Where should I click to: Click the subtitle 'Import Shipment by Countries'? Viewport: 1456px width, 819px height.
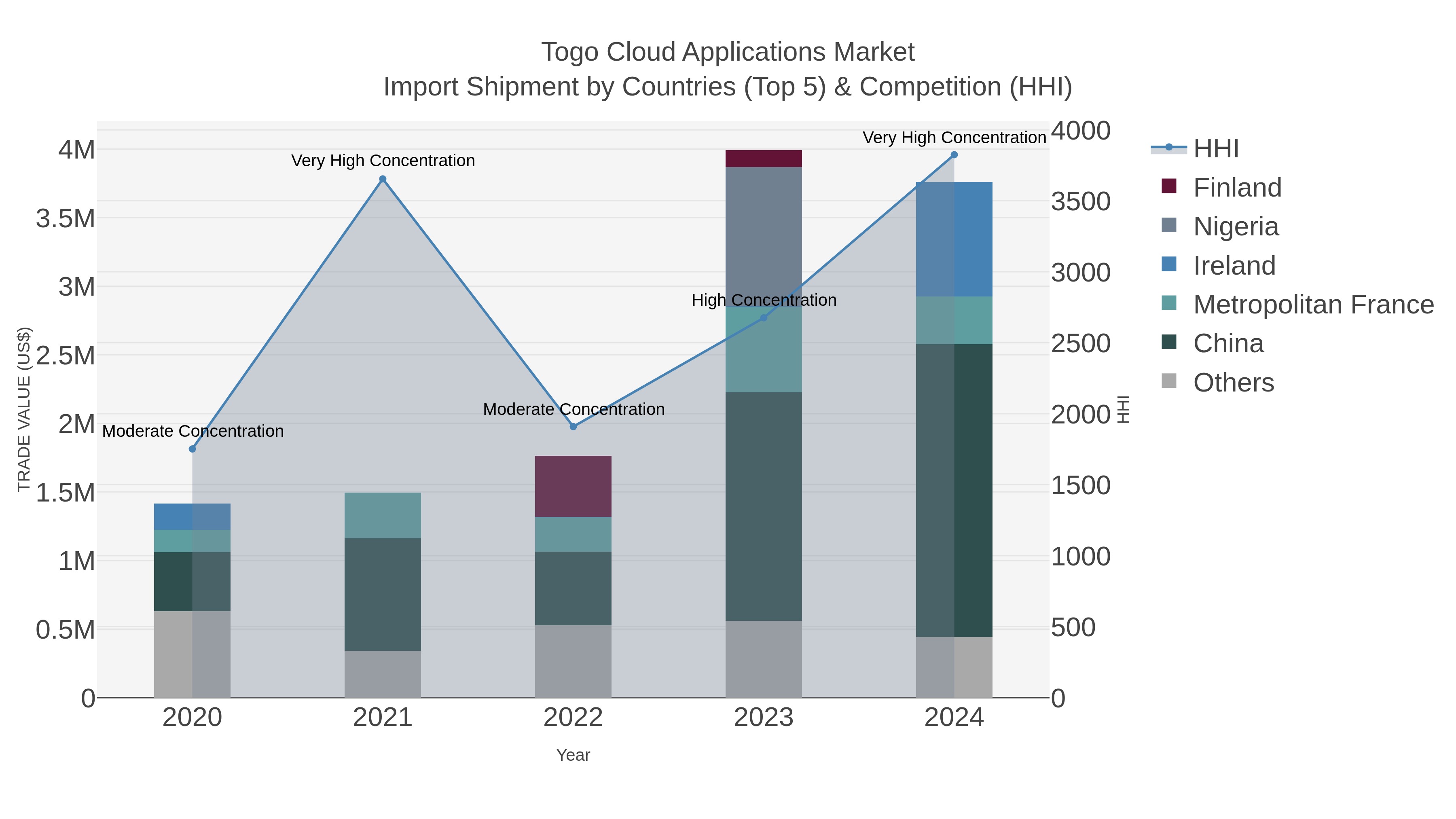coord(560,88)
